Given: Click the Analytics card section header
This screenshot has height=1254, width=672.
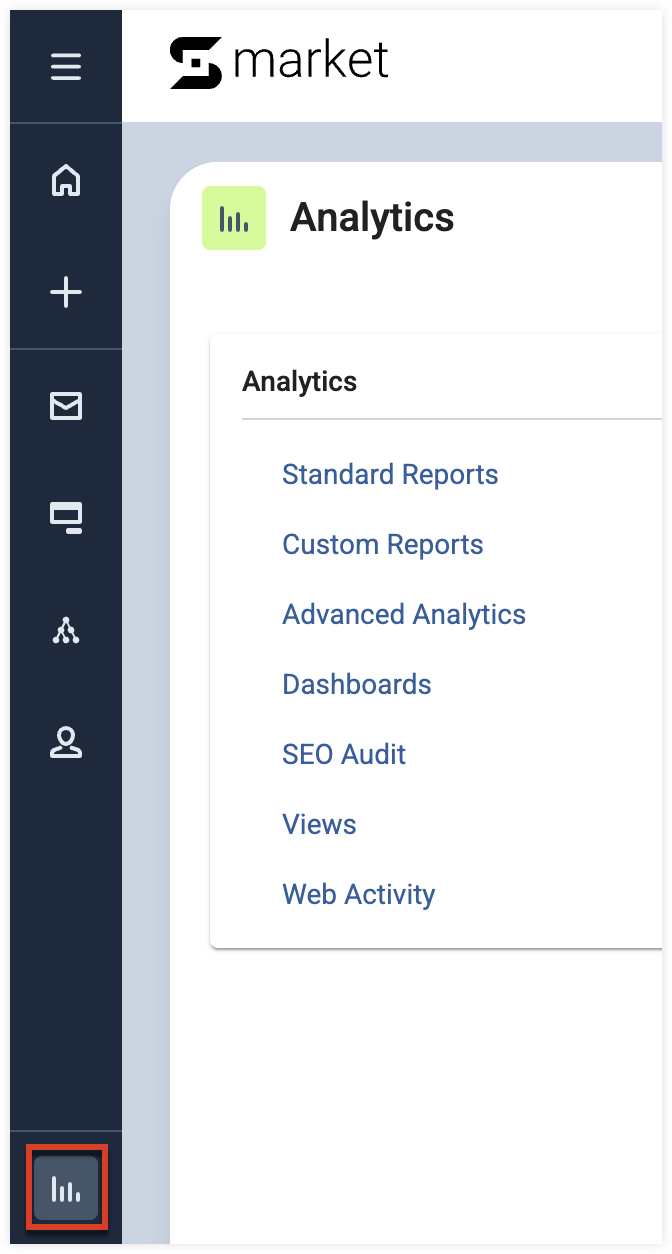Looking at the screenshot, I should (x=300, y=381).
